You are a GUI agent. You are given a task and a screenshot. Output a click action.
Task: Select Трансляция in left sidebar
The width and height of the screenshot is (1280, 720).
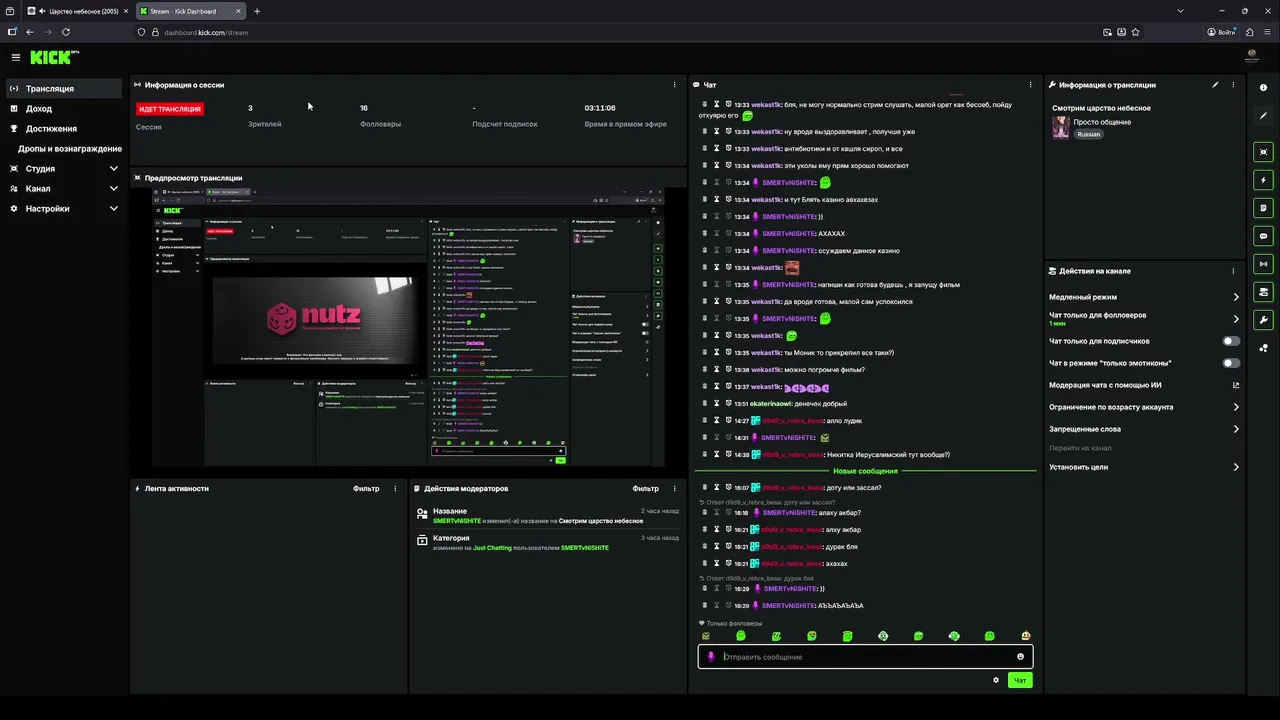tap(64, 89)
